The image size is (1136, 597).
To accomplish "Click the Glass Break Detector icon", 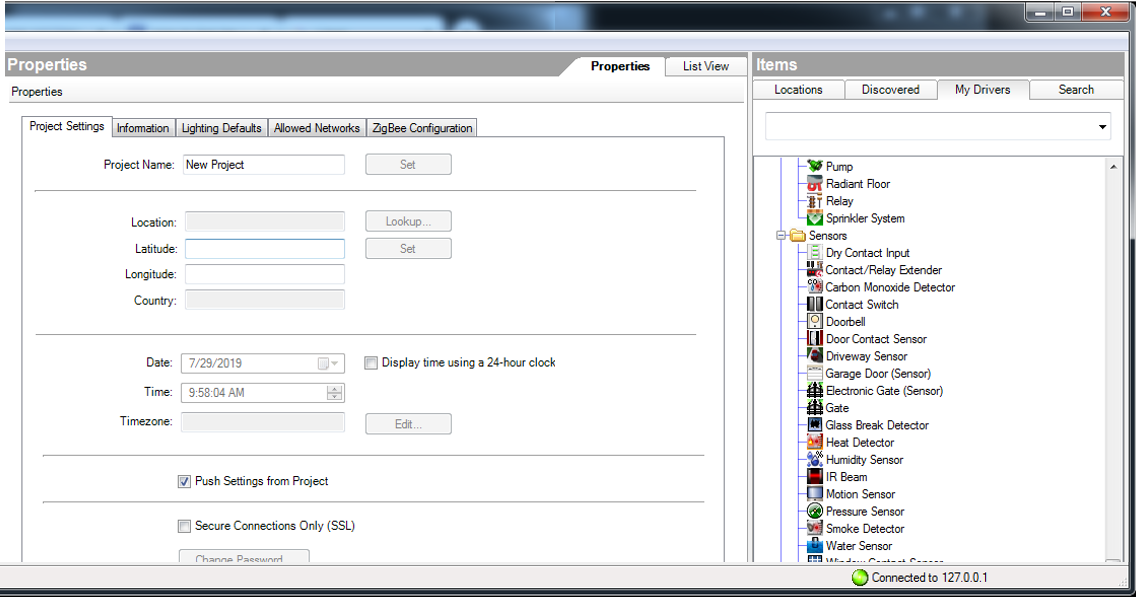I will (815, 425).
